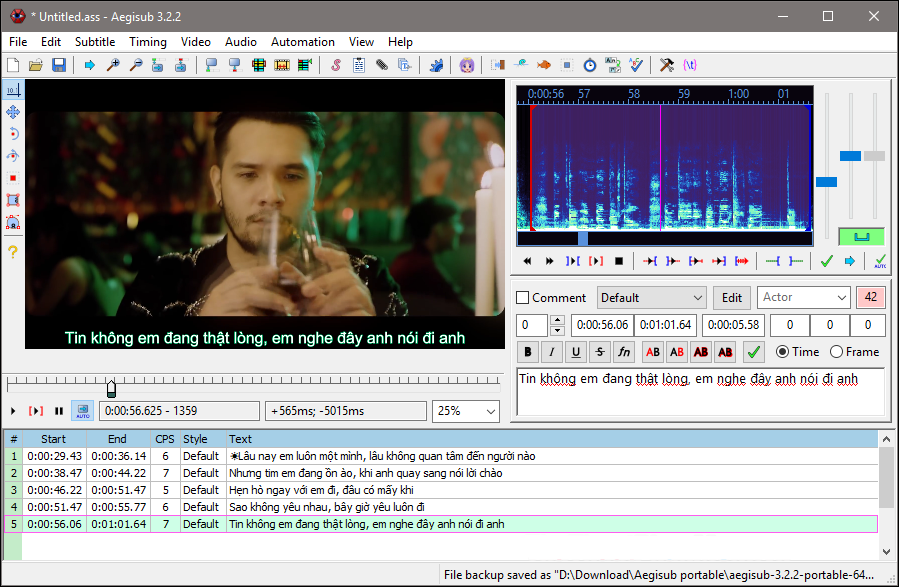Image resolution: width=899 pixels, height=587 pixels.
Task: Select the Time display mode
Action: tap(781, 352)
